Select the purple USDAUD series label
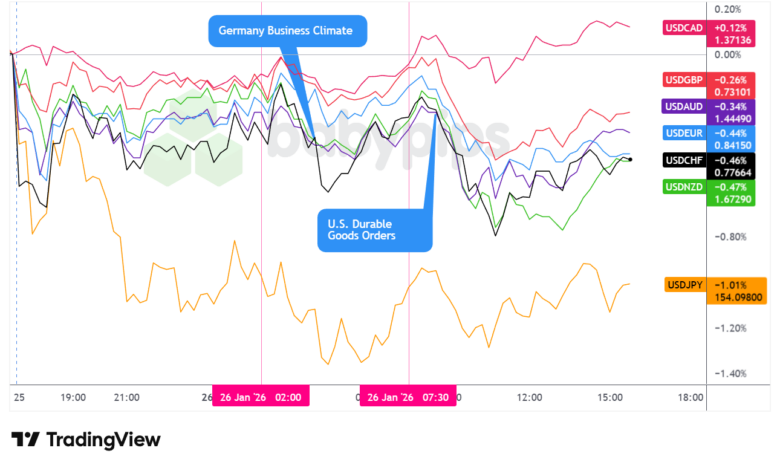Image resolution: width=780 pixels, height=468 pixels. coord(684,106)
